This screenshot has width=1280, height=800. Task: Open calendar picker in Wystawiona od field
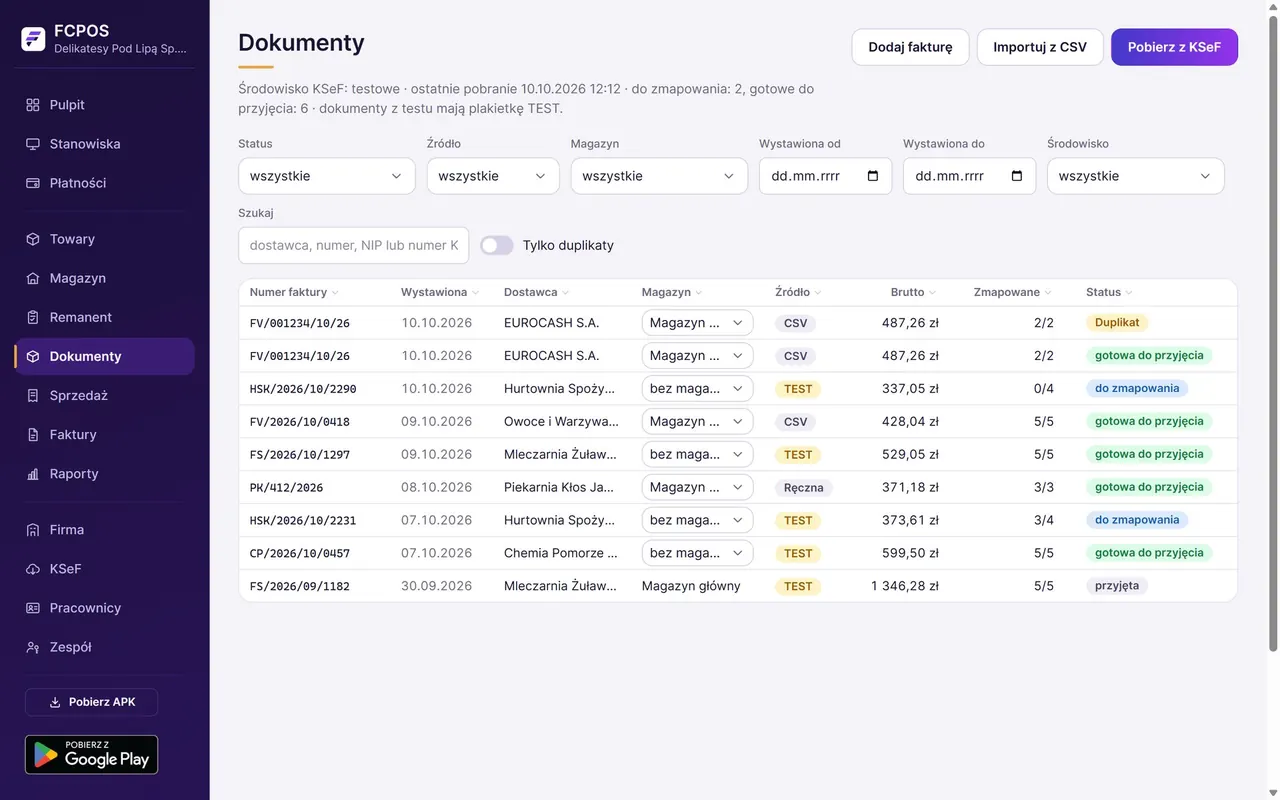tap(873, 176)
